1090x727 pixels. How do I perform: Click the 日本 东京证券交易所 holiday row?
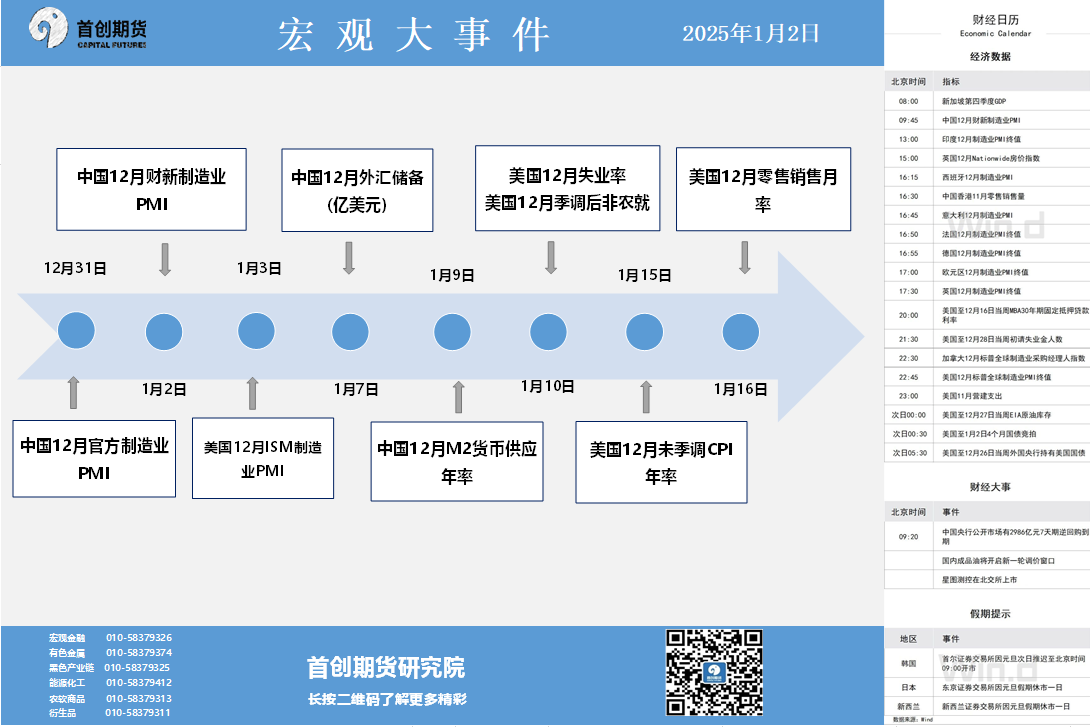(x=987, y=687)
